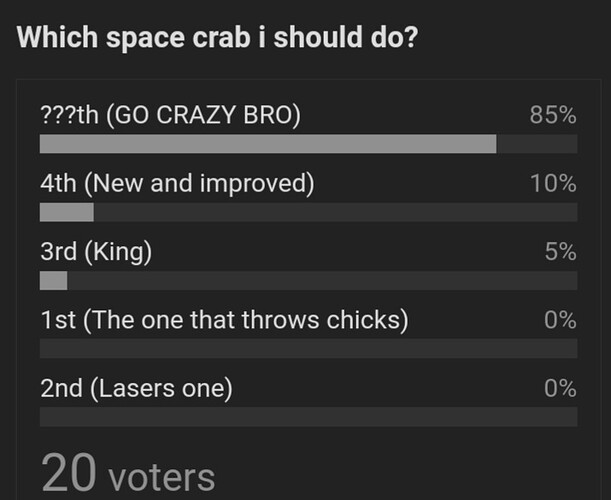Click the empty bar under the 1st option
The image size is (611, 500).
308,348
